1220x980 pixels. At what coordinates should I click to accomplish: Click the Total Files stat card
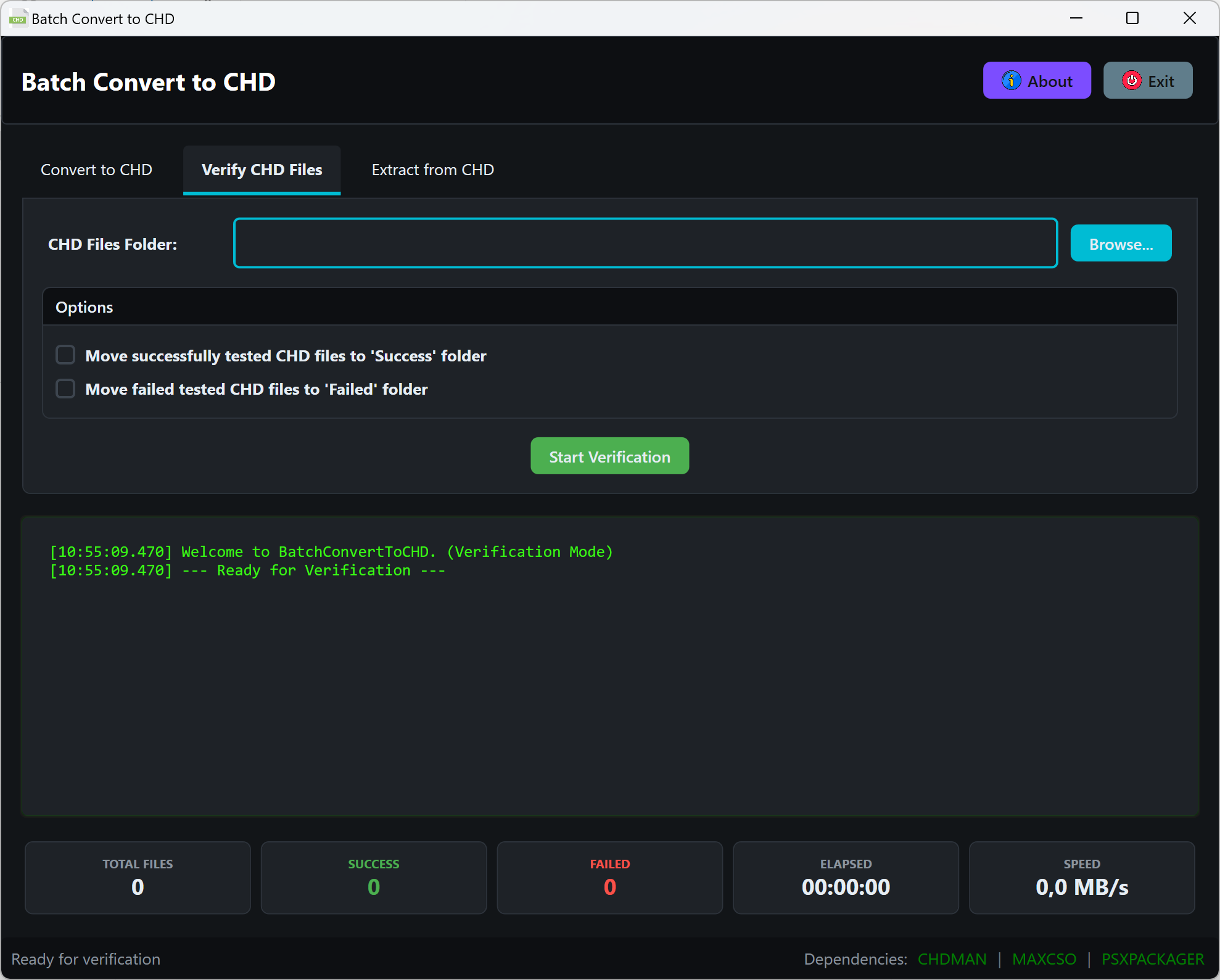point(138,878)
